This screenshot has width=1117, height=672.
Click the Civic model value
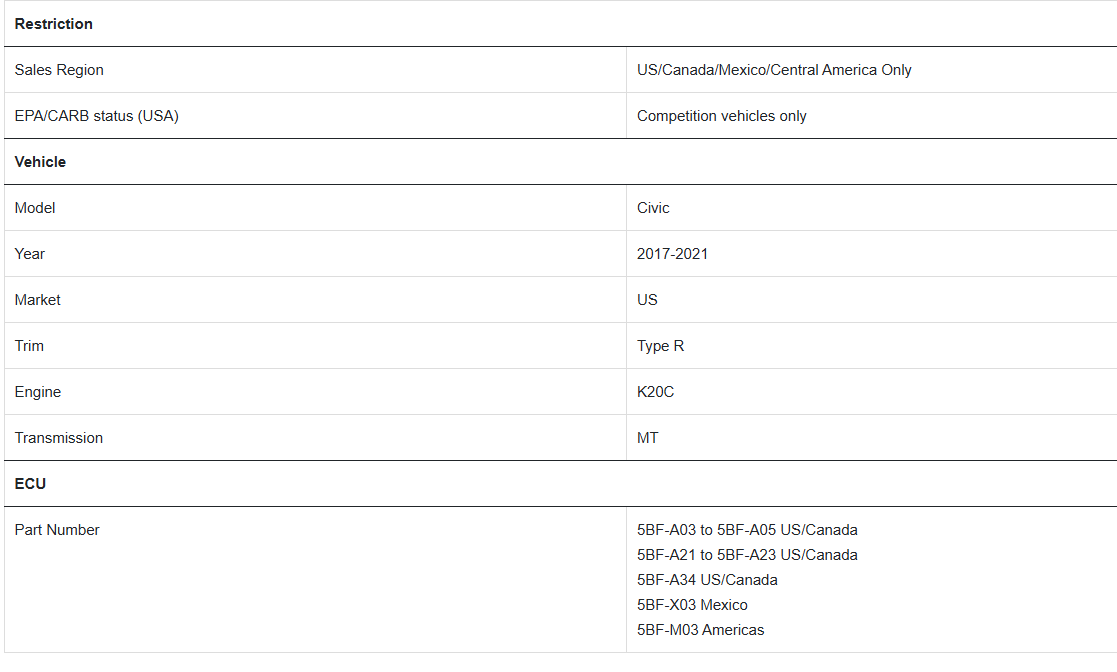[x=653, y=207]
